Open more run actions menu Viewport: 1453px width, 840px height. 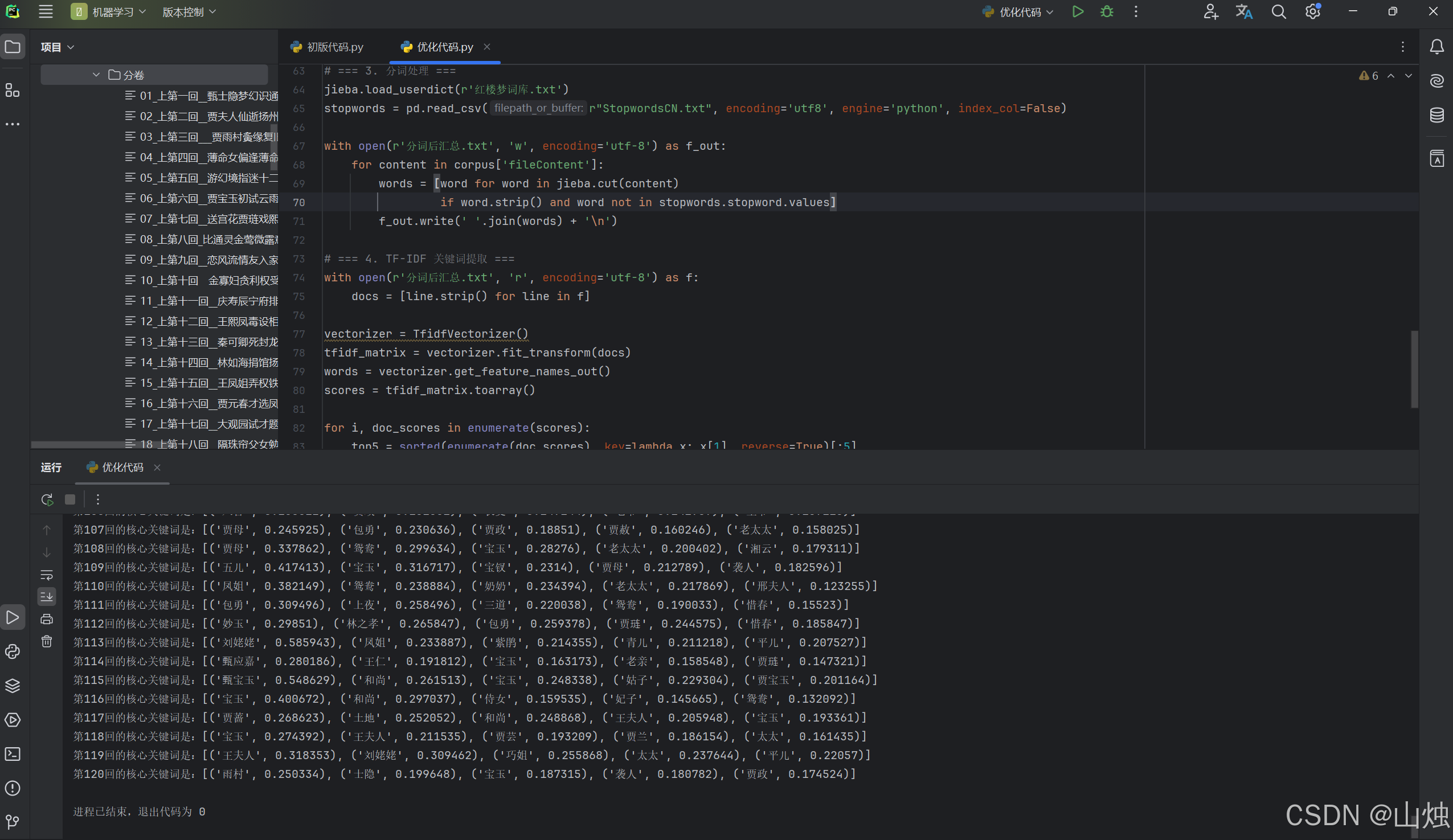[1136, 11]
